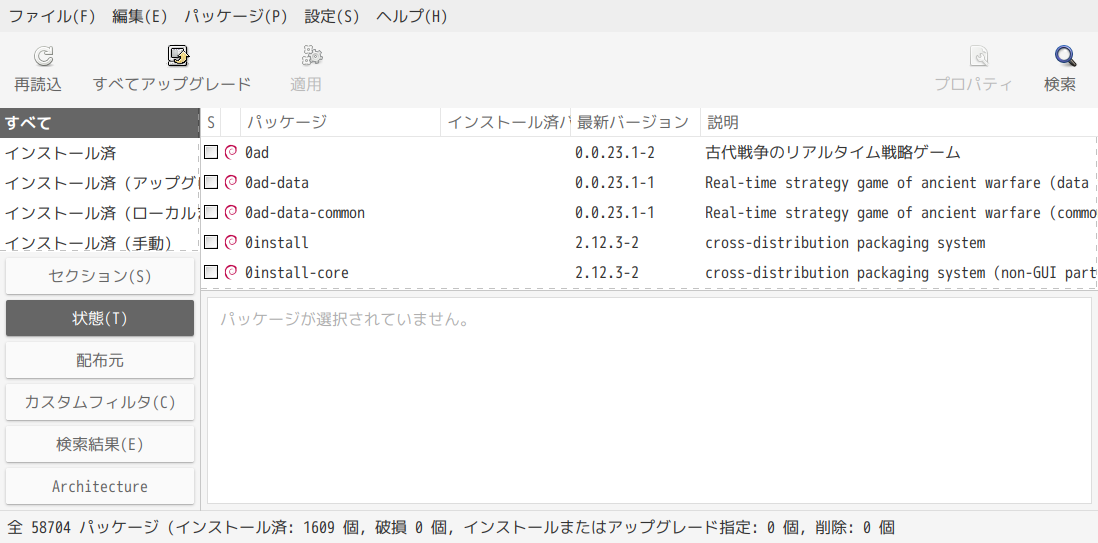Open the Search (検索) magnifier icon
The width and height of the screenshot is (1098, 543).
(1065, 55)
